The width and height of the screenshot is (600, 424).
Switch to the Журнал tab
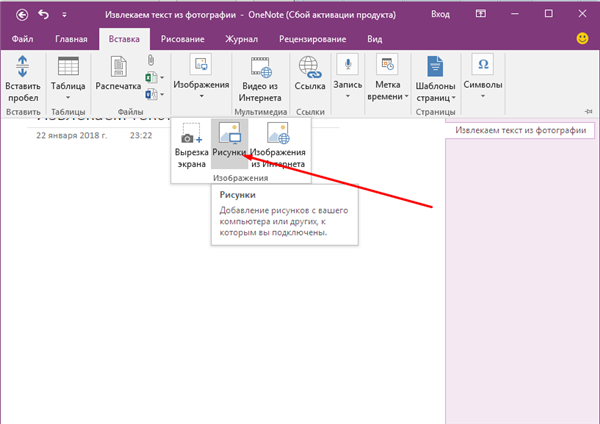(241, 39)
